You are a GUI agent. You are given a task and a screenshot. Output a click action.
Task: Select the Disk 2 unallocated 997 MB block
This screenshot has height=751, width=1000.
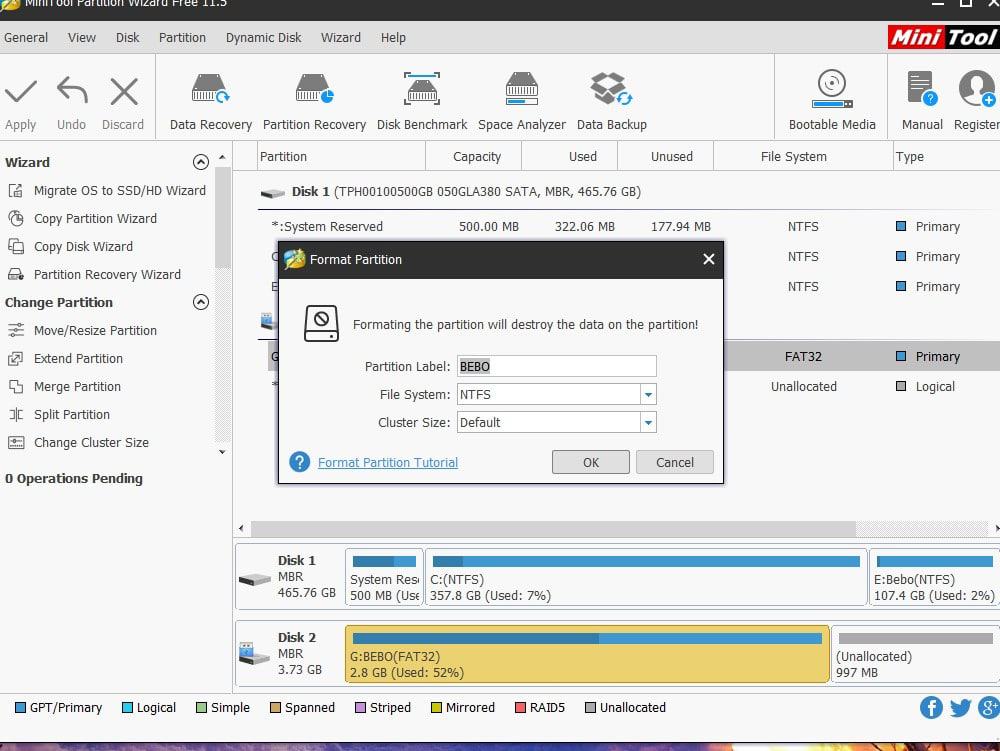916,654
